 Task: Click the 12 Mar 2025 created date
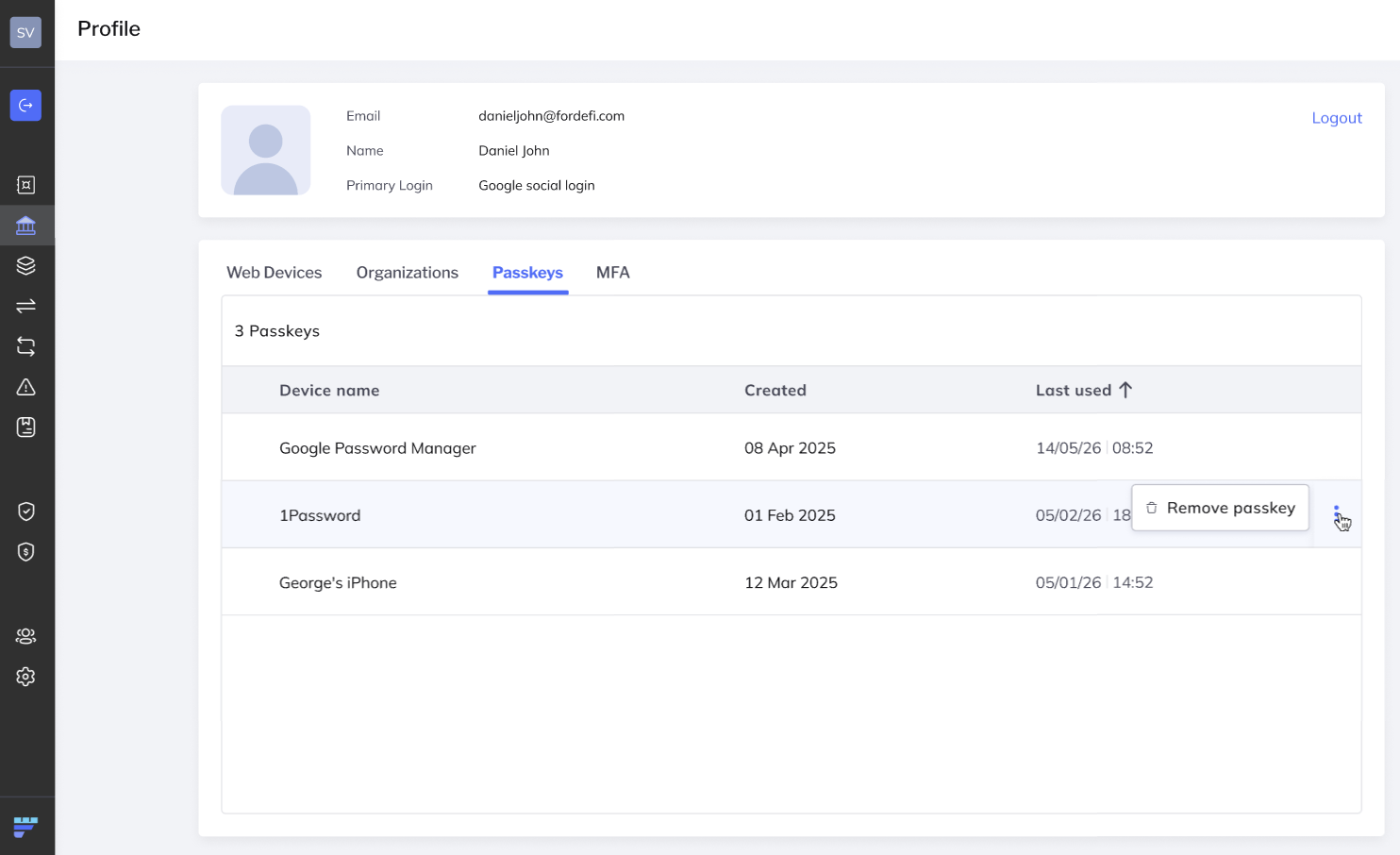(791, 583)
